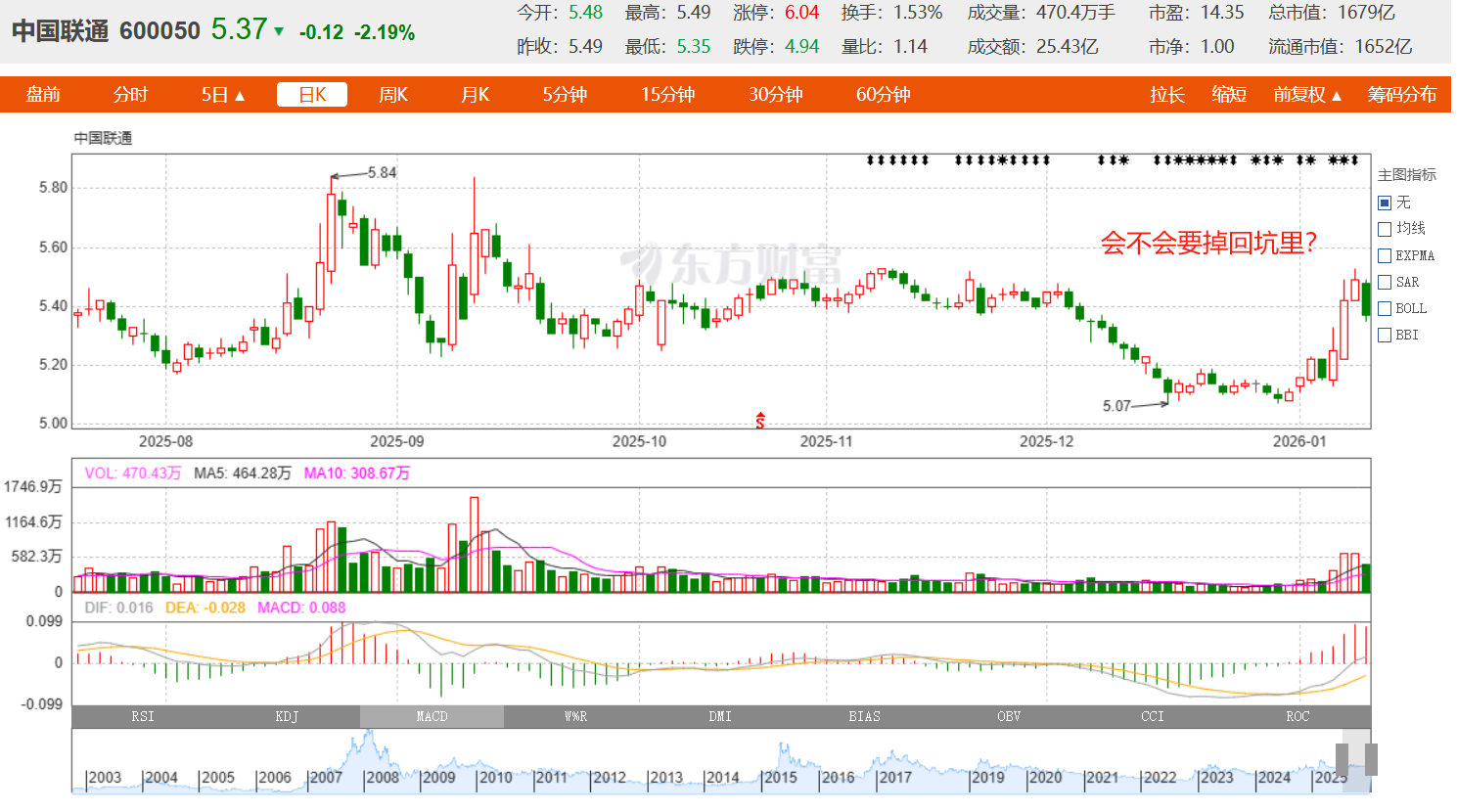
Task: Expand the 5日 dropdown arrow
Action: [x=240, y=96]
